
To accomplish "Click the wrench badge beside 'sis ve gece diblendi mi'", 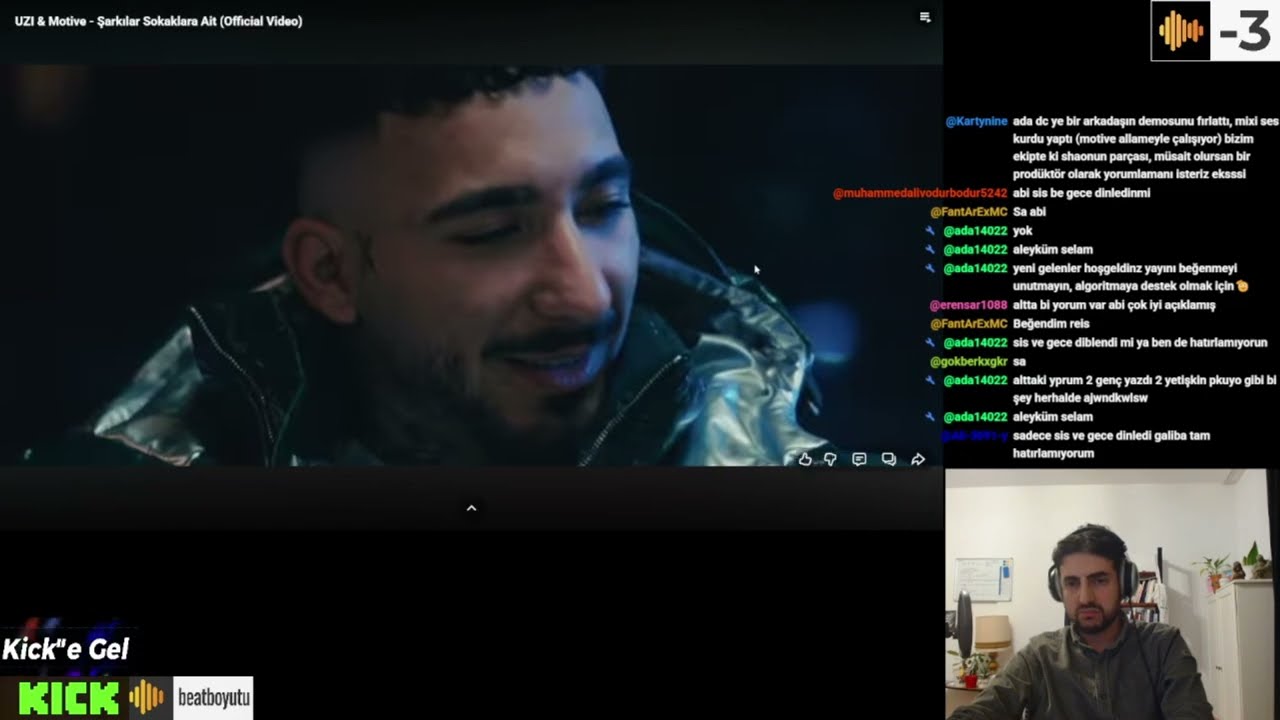I will click(x=930, y=342).
